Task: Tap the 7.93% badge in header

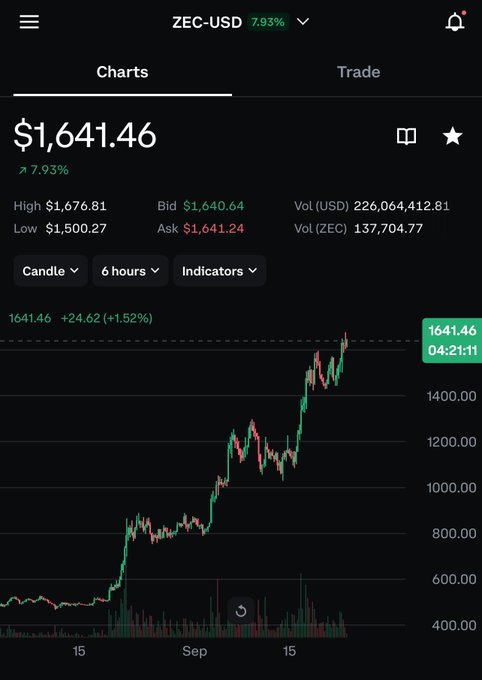Action: [x=268, y=22]
